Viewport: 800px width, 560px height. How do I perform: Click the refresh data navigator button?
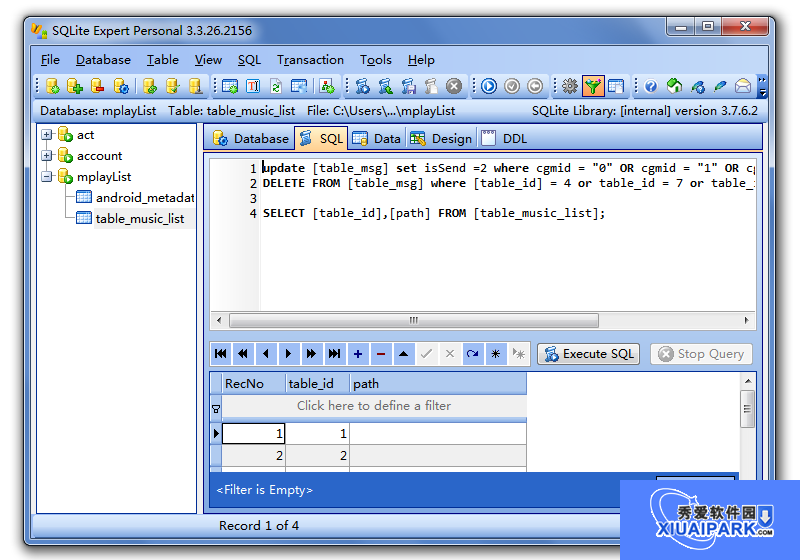click(472, 354)
